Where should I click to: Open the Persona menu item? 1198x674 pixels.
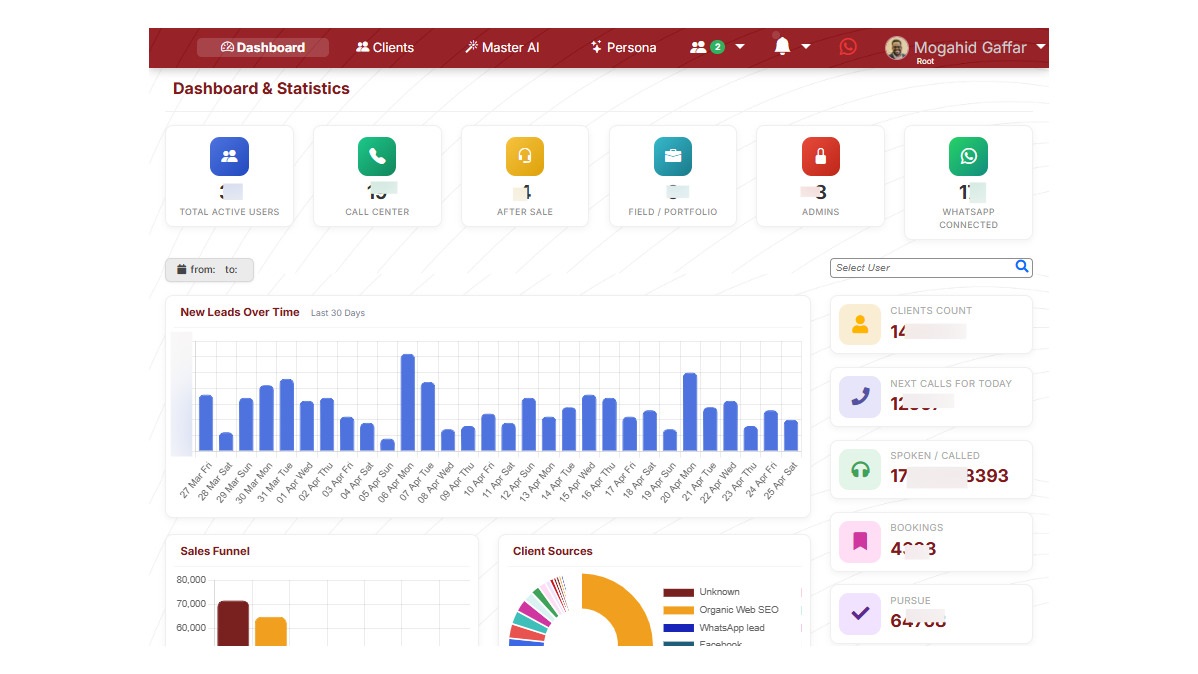click(x=623, y=47)
